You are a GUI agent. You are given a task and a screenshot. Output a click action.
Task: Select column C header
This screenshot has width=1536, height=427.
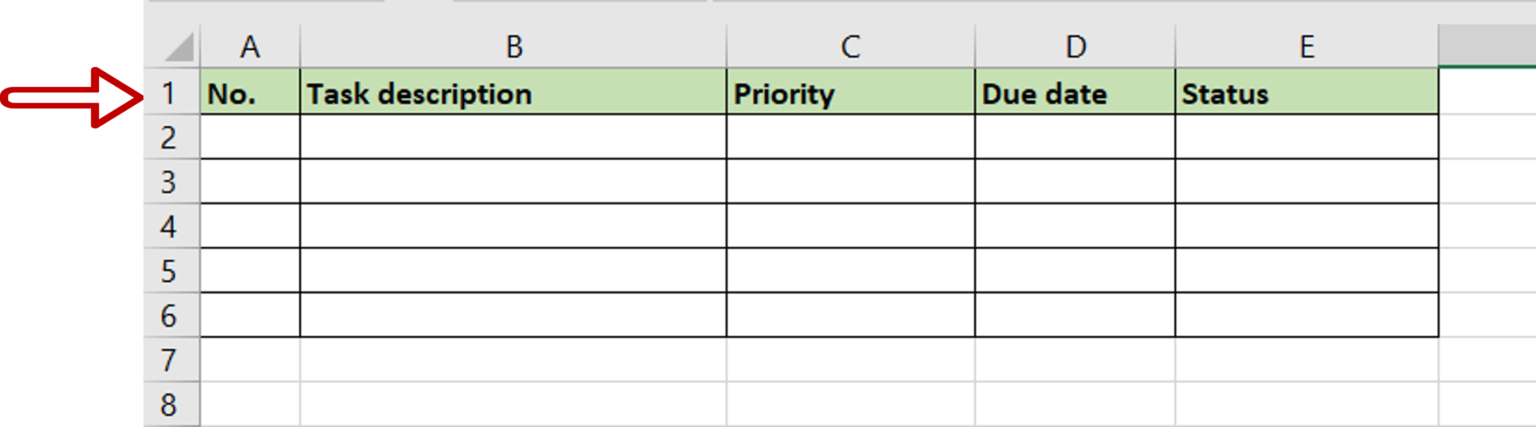point(850,47)
